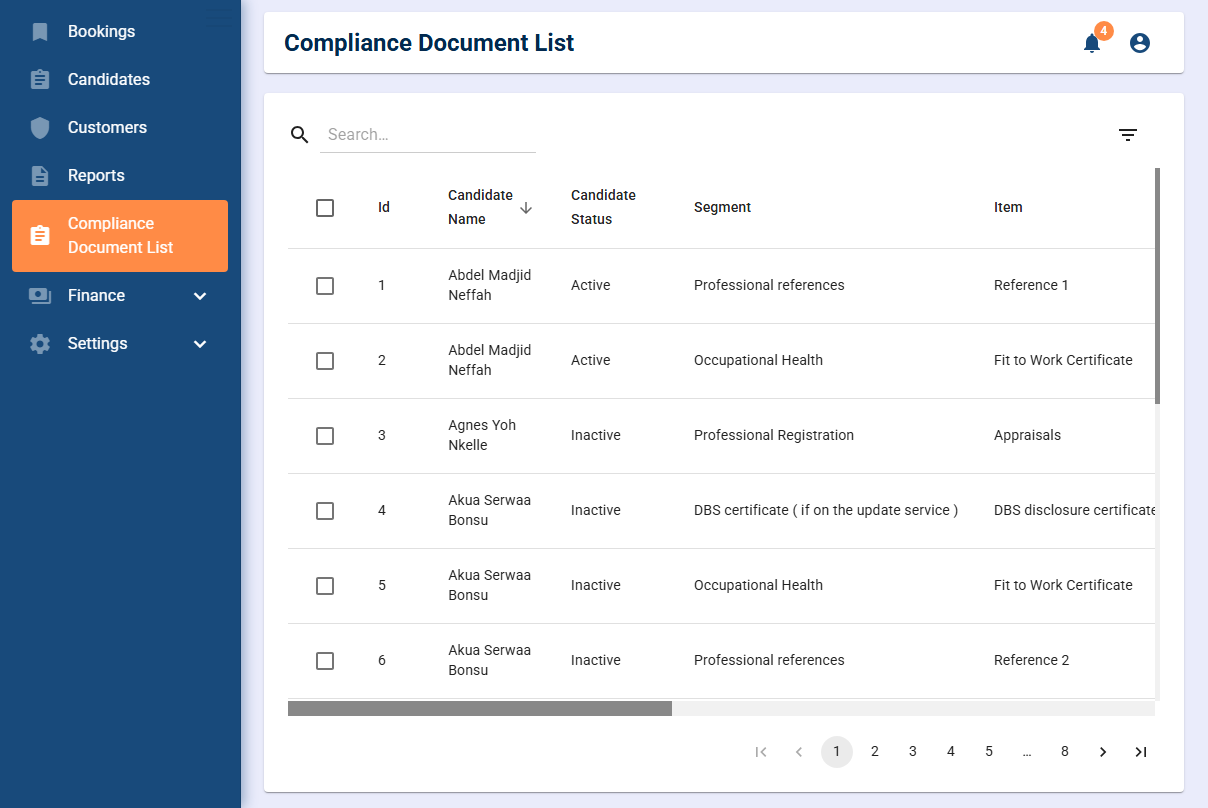The height and width of the screenshot is (808, 1208).
Task: Tick the select-all header checkbox
Action: point(325,208)
